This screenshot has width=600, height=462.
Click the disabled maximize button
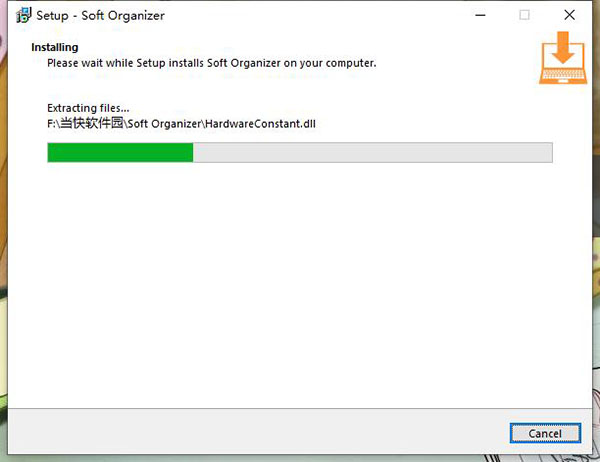click(524, 15)
